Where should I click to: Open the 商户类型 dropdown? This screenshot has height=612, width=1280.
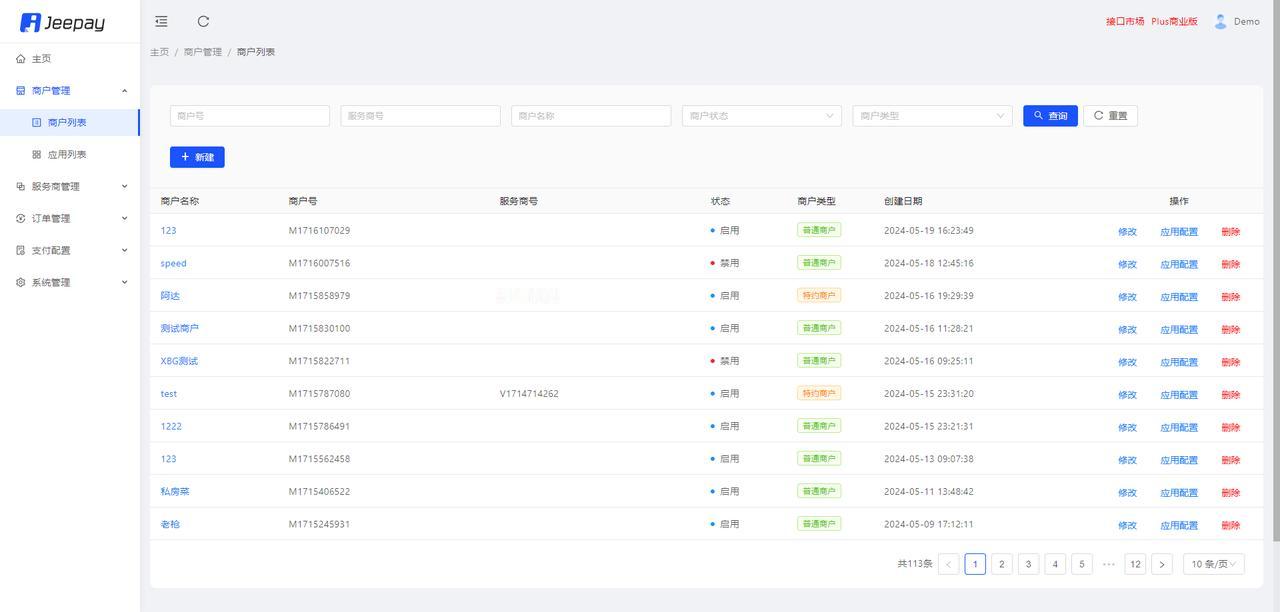point(932,116)
